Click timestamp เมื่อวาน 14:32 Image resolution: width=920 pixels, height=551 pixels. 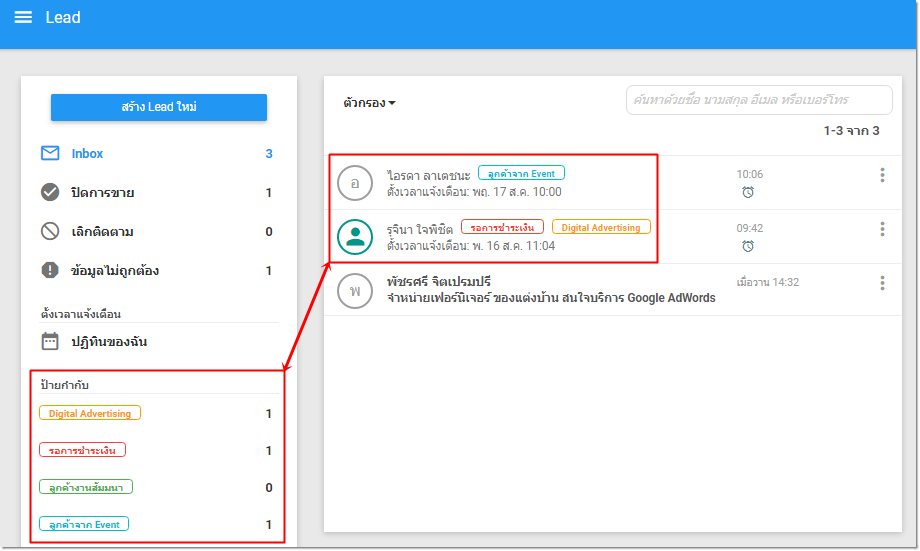click(767, 282)
